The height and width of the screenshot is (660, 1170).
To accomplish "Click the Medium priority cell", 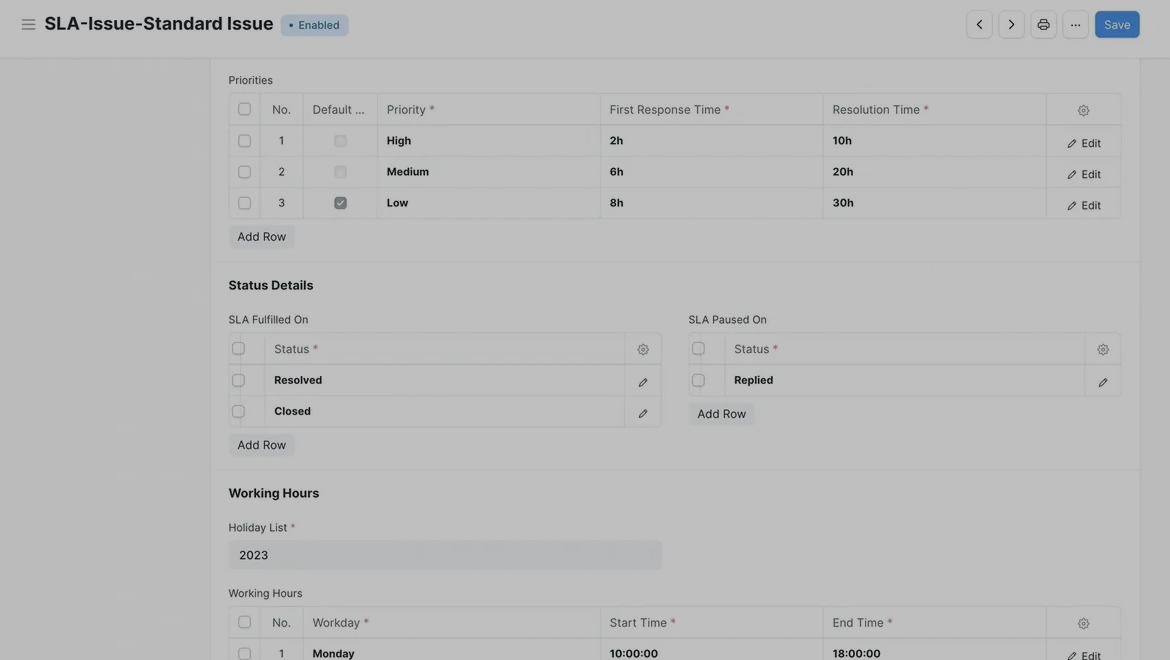I will 488,172.
